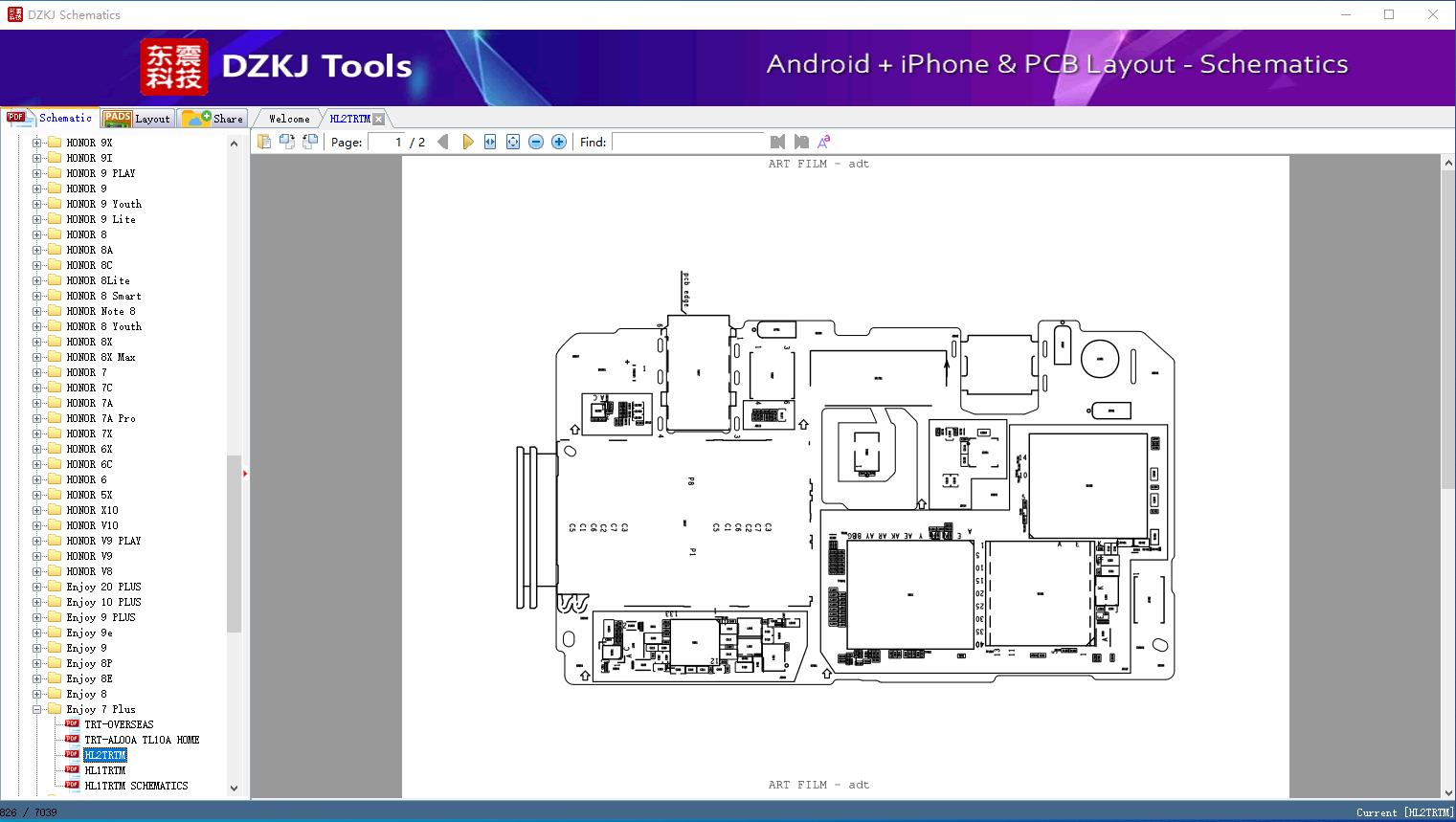The height and width of the screenshot is (822, 1456).
Task: Expand the HONOR V10 tree node
Action: coord(37,525)
